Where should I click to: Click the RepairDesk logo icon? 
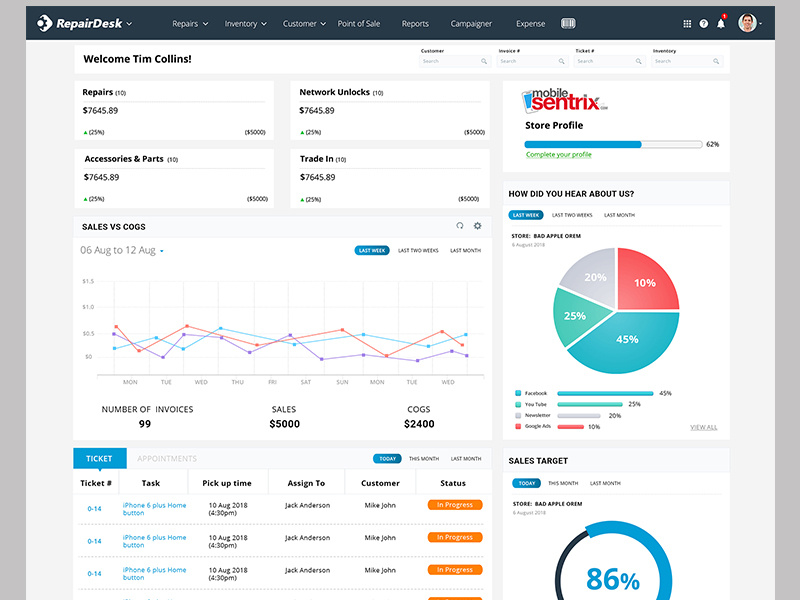coord(44,23)
